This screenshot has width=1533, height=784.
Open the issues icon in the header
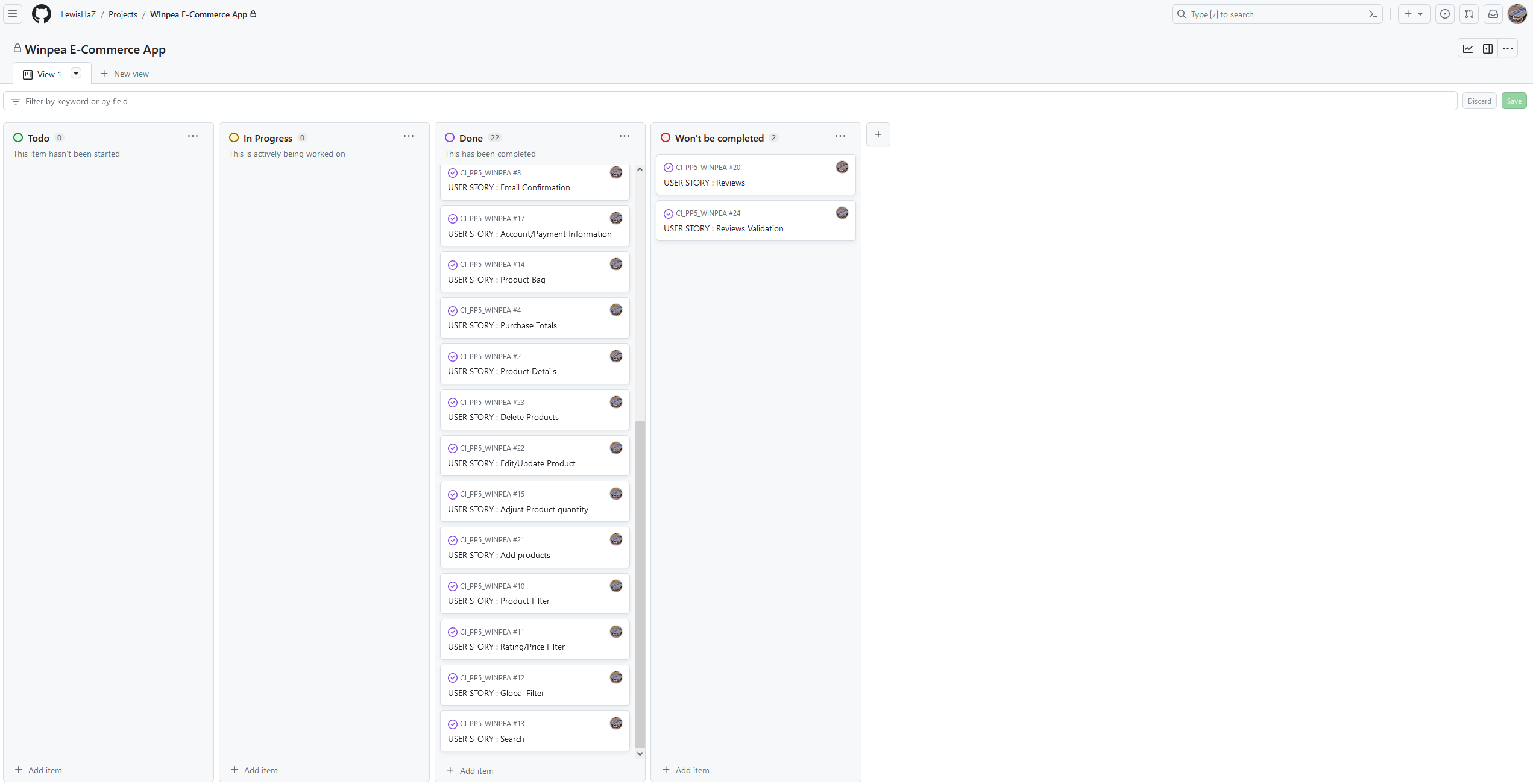coord(1445,14)
